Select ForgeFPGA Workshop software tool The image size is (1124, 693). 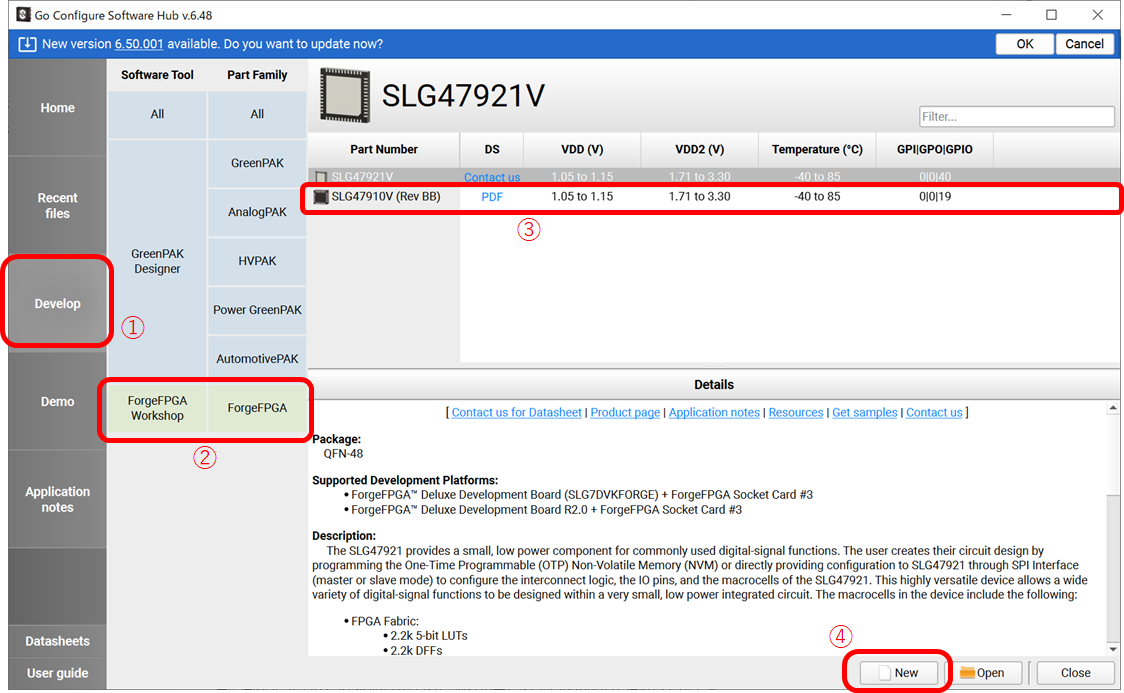coord(157,408)
